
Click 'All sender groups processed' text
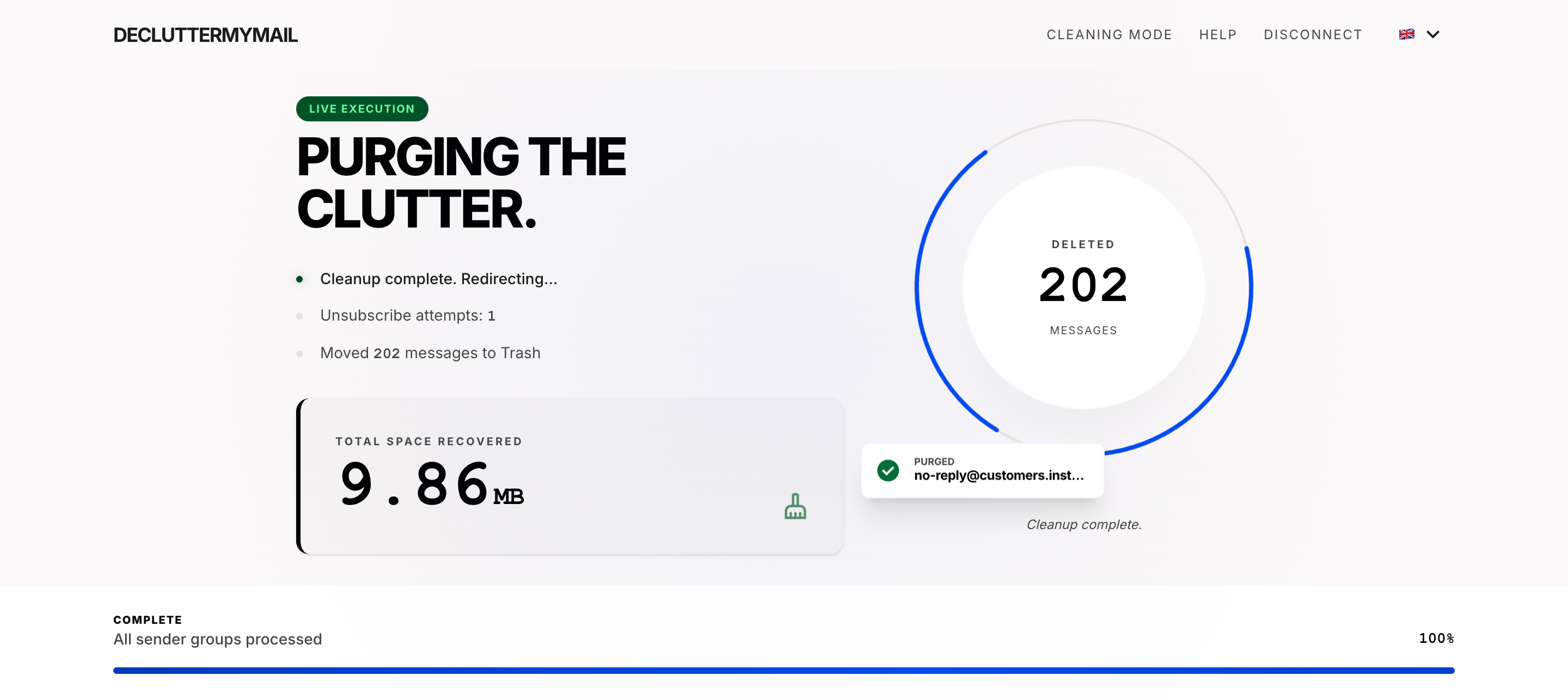[x=217, y=639]
